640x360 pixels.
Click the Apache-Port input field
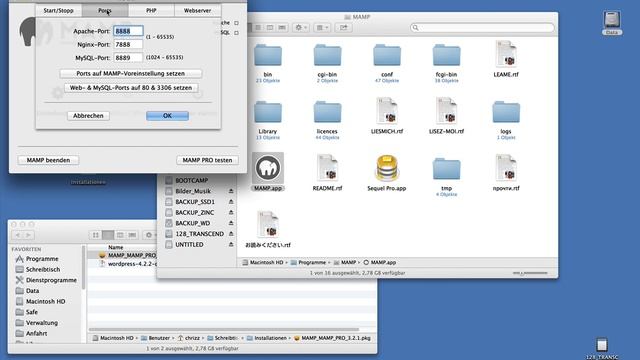[x=128, y=31]
